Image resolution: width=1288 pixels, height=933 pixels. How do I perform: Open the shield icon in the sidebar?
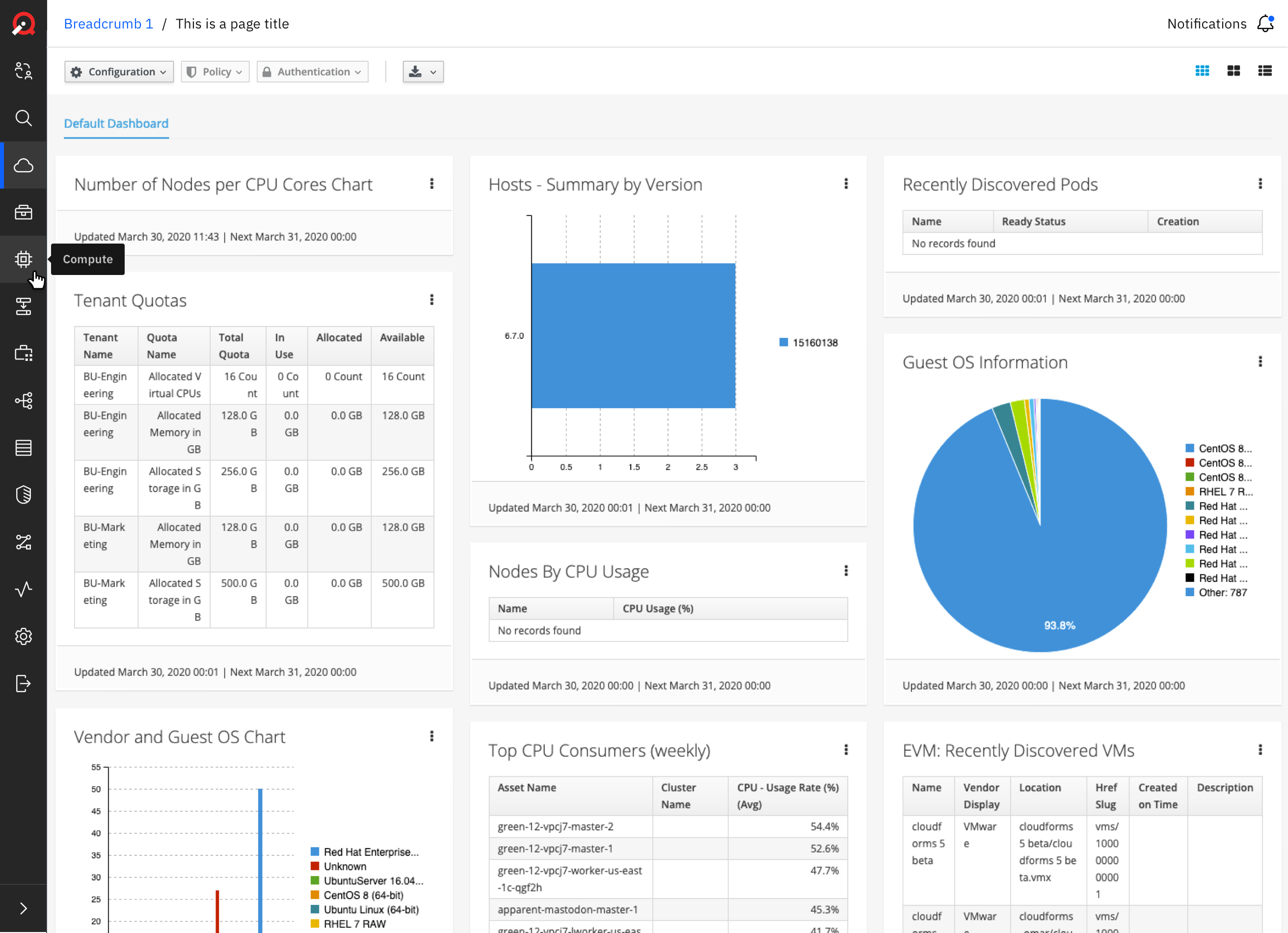[x=23, y=495]
